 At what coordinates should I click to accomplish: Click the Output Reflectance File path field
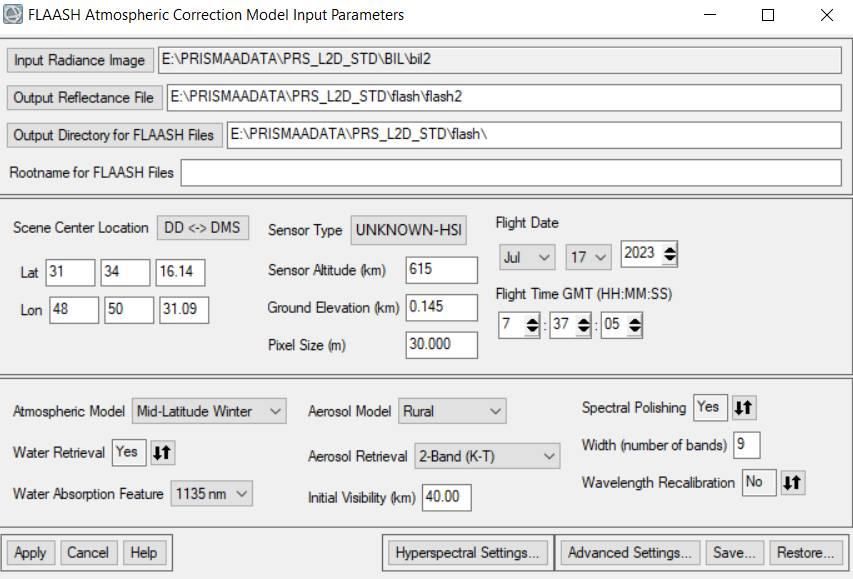coord(504,97)
